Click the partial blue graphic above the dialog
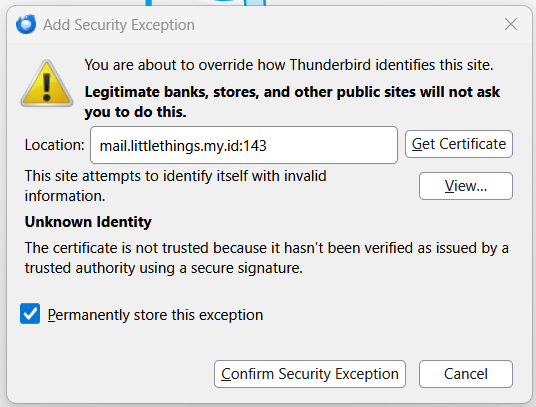The width and height of the screenshot is (536, 407). coord(206,2)
